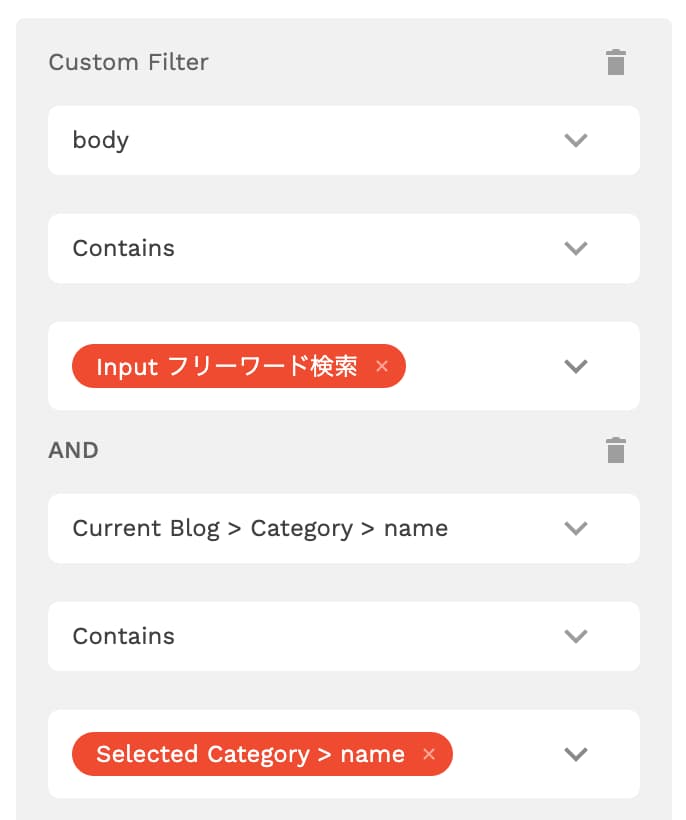
Task: Select the Input フリーワード検索 chip
Action: pyautogui.click(x=227, y=366)
